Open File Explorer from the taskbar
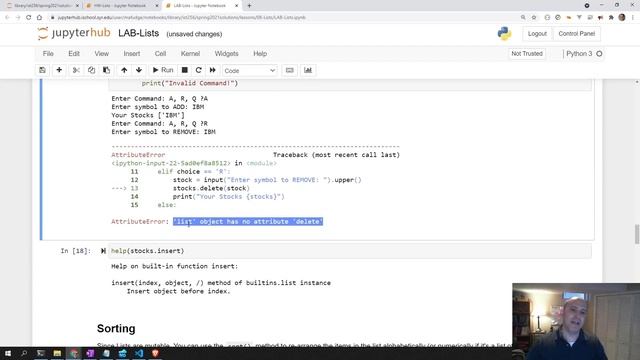 click(x=57, y=353)
